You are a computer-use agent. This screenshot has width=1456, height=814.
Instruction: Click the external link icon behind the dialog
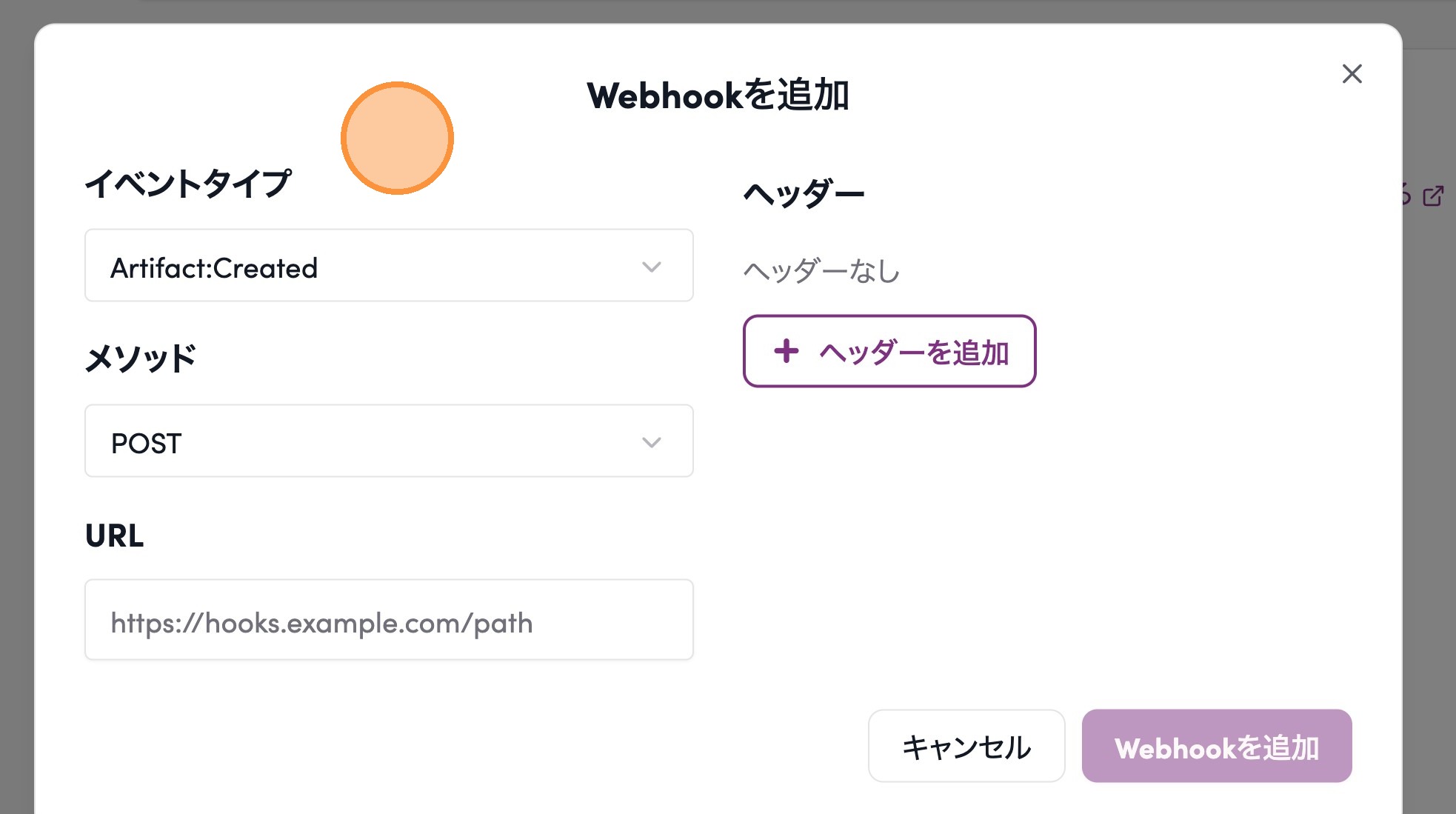[1433, 196]
